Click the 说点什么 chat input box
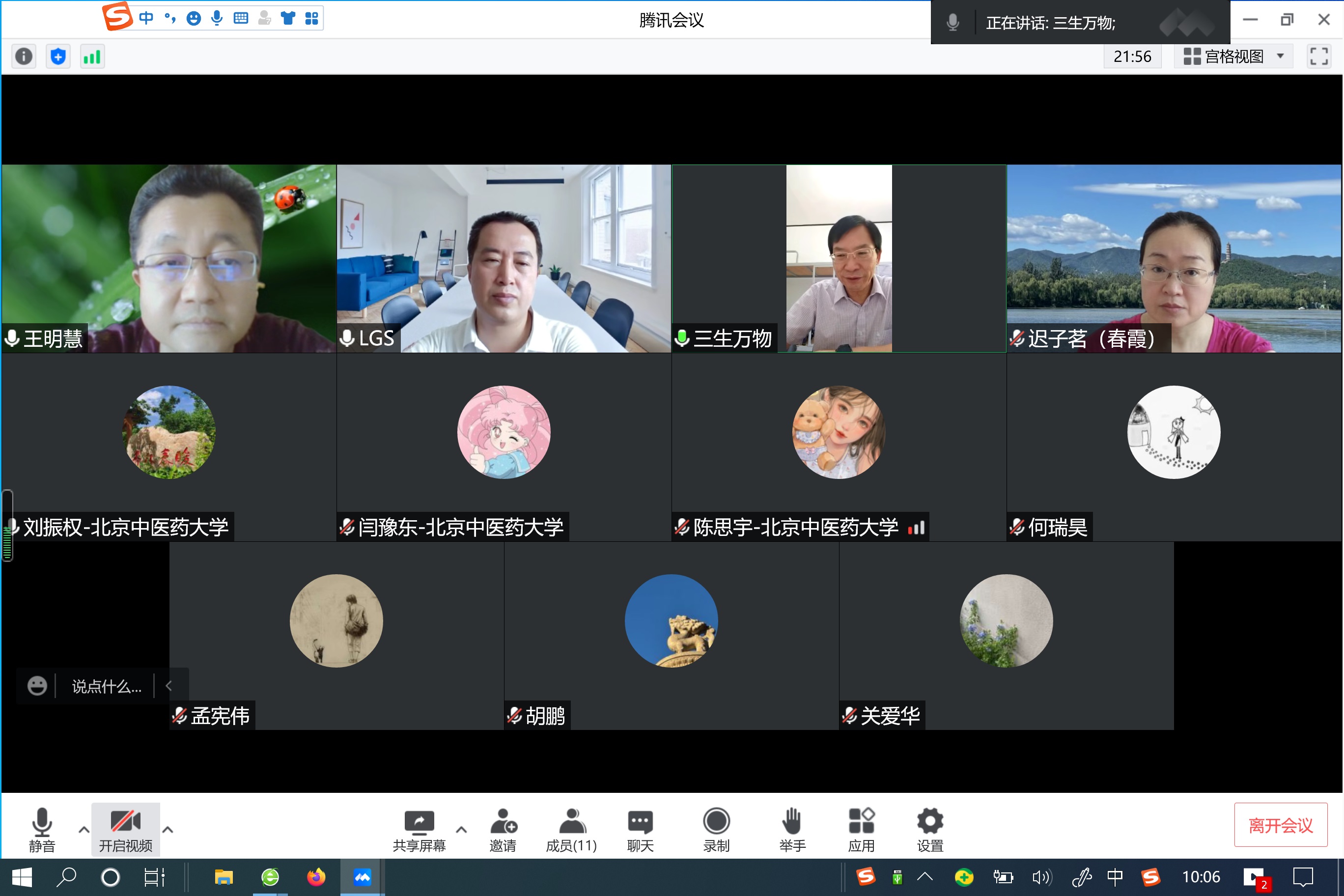Screen dimensions: 1344x896 pos(106,686)
